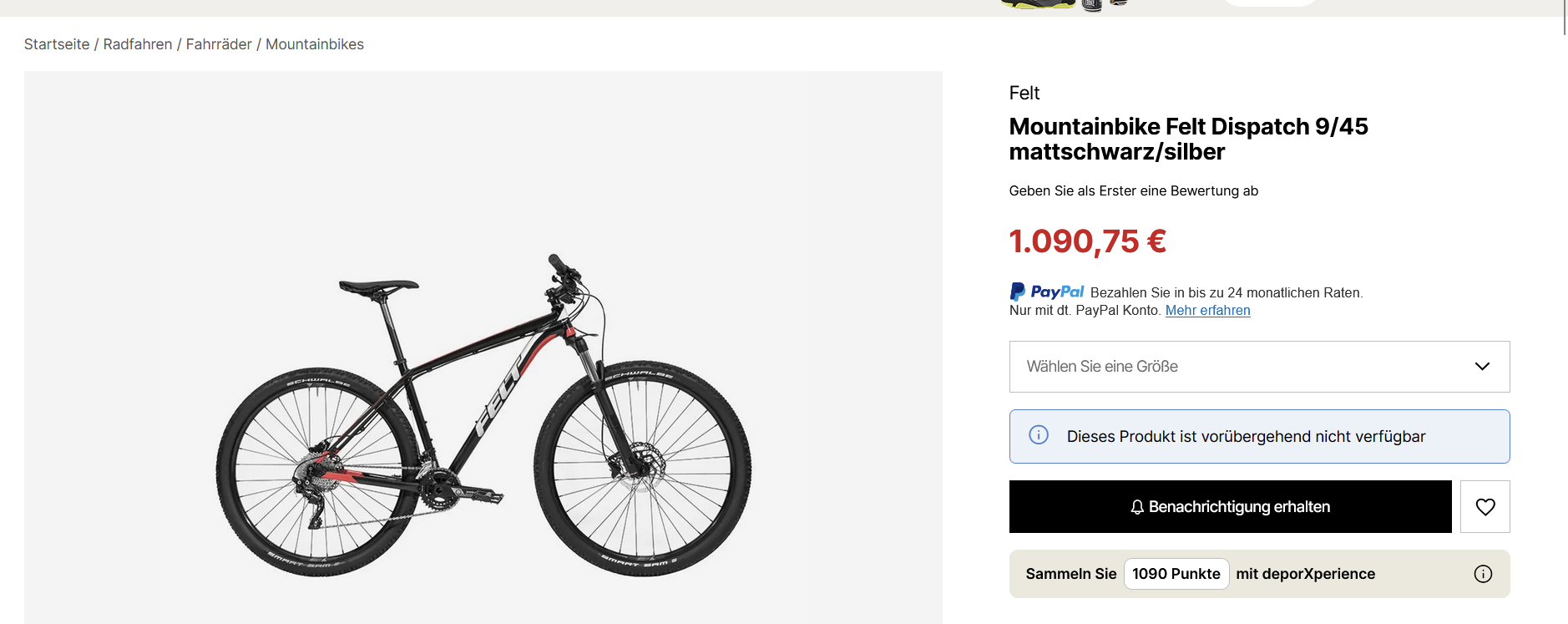
Task: Click the 'Dieses Produkt ist vorübergehend nicht verfügbar' notice
Action: point(1246,436)
